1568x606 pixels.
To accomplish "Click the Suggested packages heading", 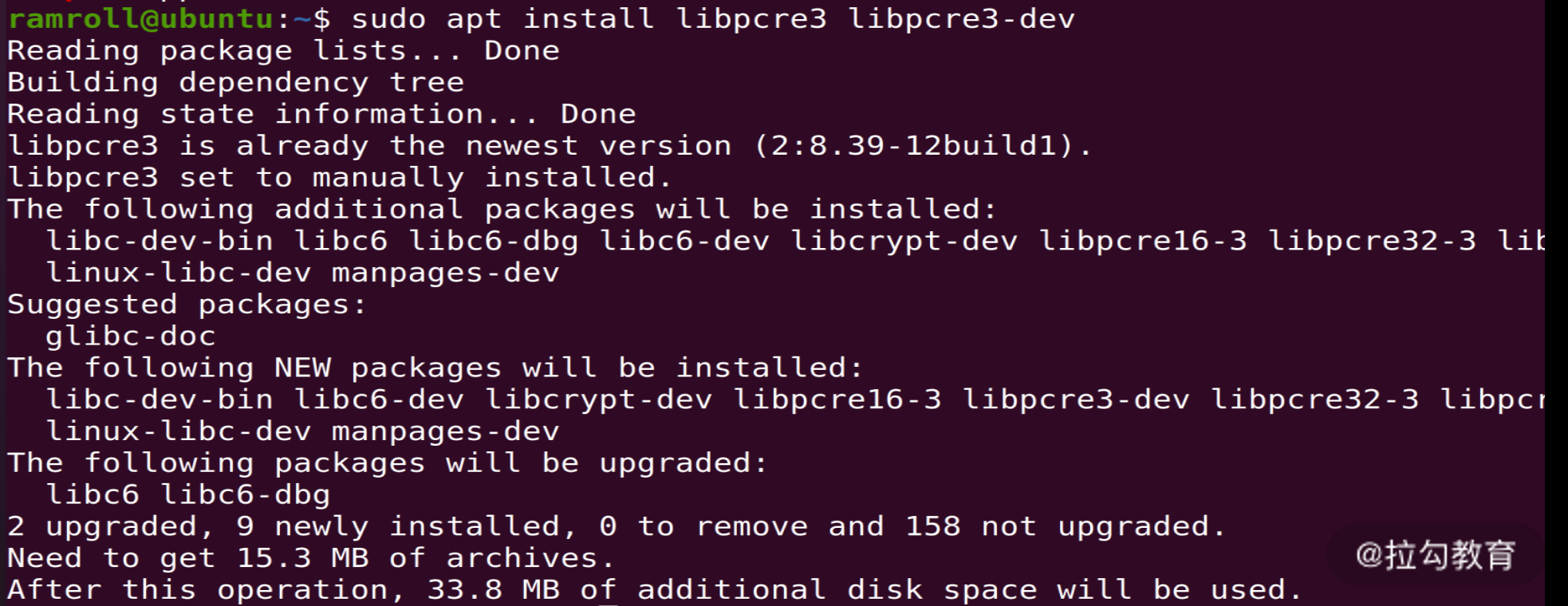I will click(x=187, y=304).
